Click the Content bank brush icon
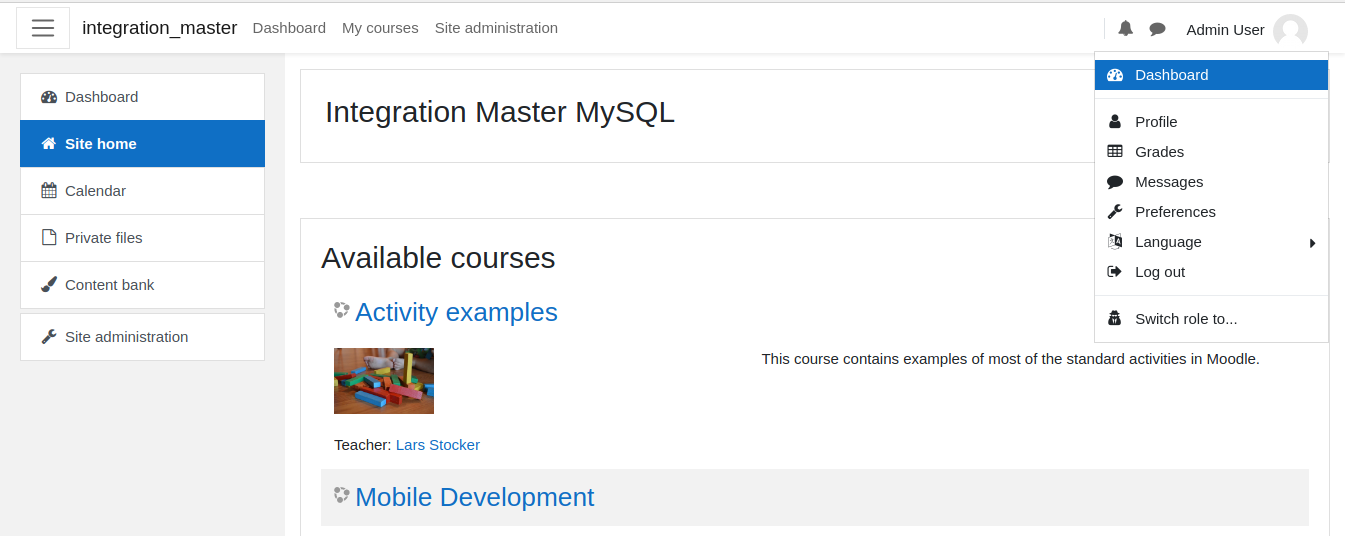The width and height of the screenshot is (1345, 536). [x=49, y=285]
